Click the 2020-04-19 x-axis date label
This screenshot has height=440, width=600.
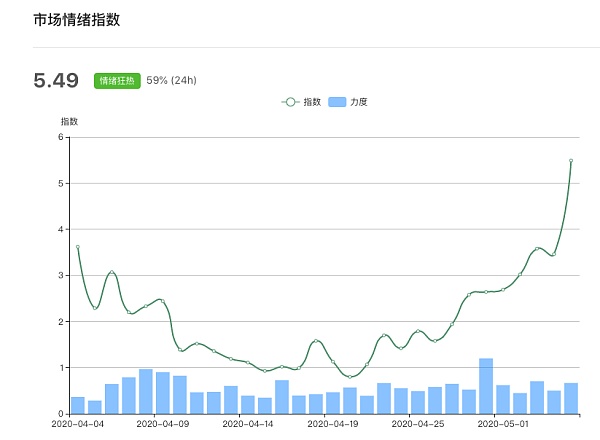click(x=333, y=424)
